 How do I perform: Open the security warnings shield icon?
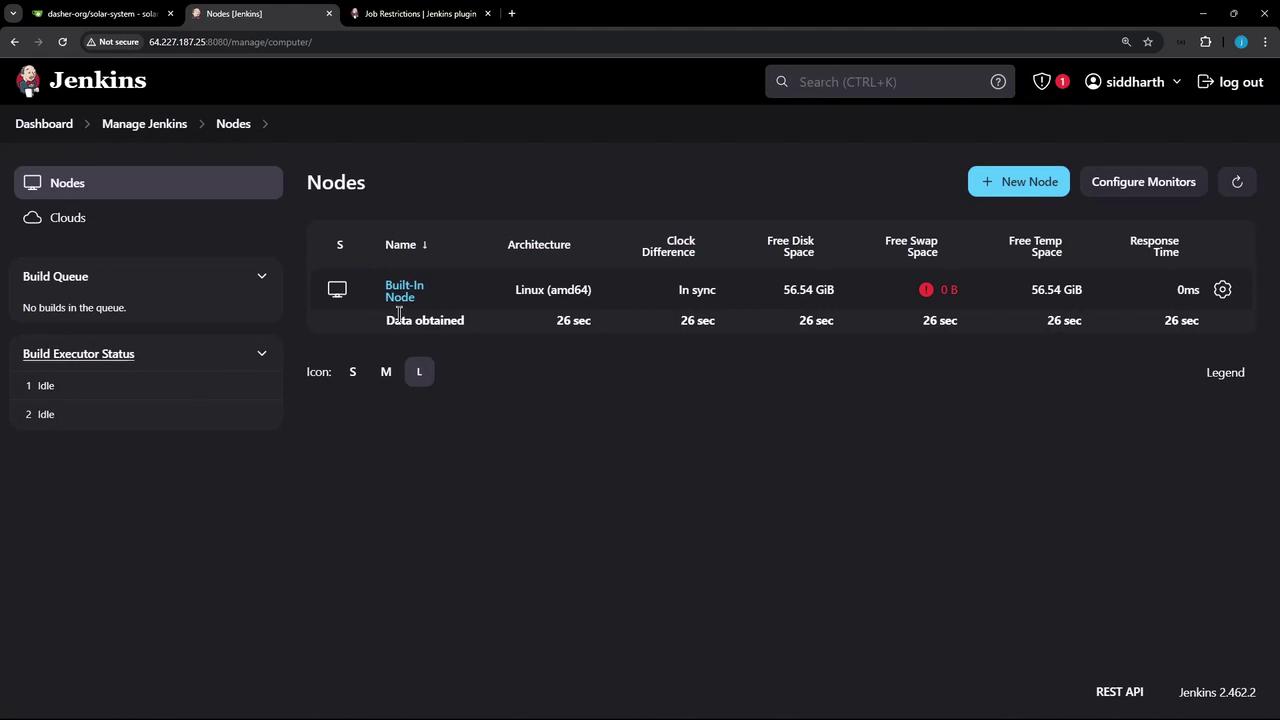pyautogui.click(x=1042, y=82)
